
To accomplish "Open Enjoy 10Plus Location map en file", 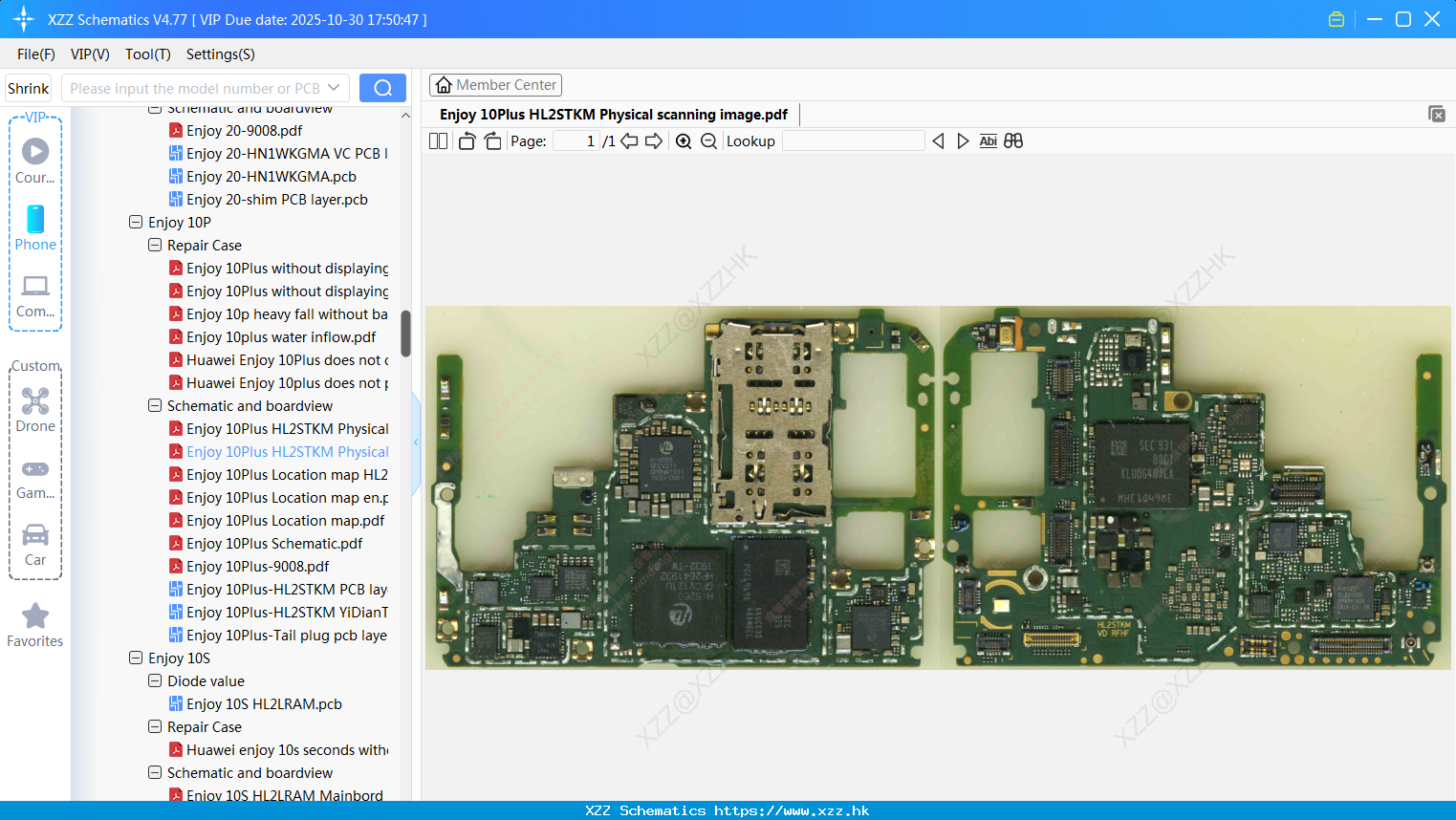I will [x=287, y=497].
